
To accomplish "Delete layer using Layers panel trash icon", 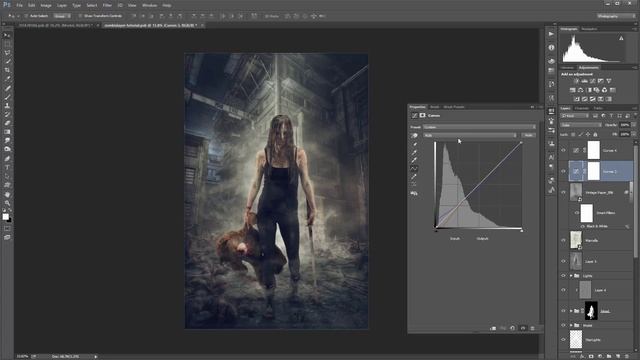I will coord(627,356).
